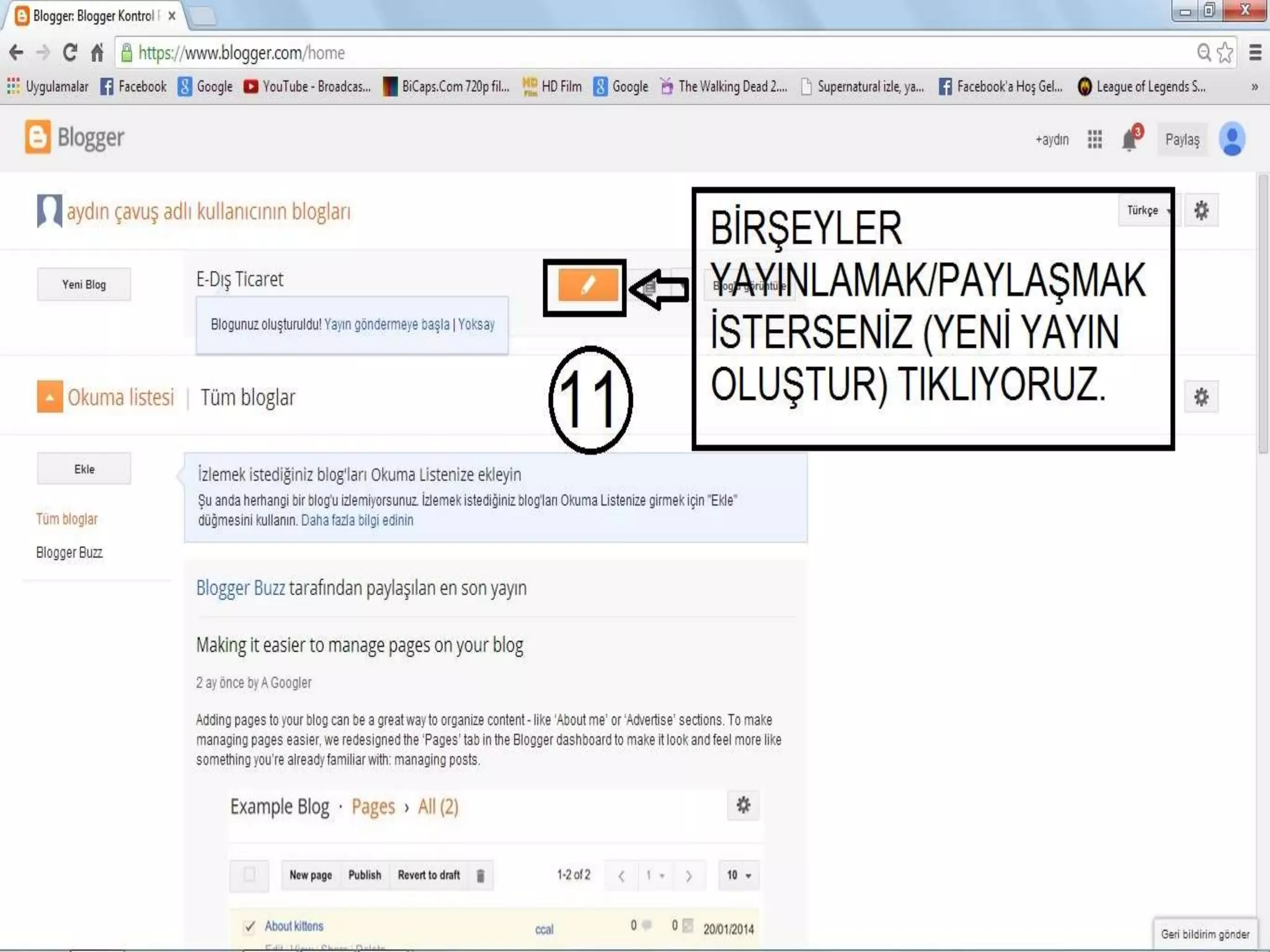Open a new browser tab
Image resolution: width=1270 pixels, height=952 pixels.
pyautogui.click(x=203, y=16)
